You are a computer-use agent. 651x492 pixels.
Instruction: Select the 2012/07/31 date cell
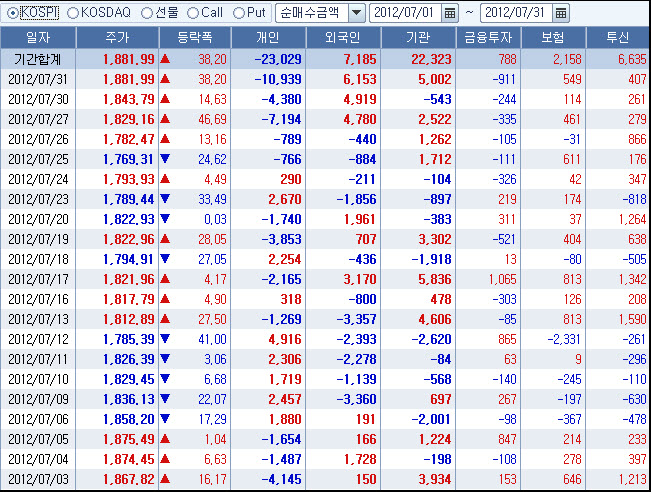pos(38,79)
